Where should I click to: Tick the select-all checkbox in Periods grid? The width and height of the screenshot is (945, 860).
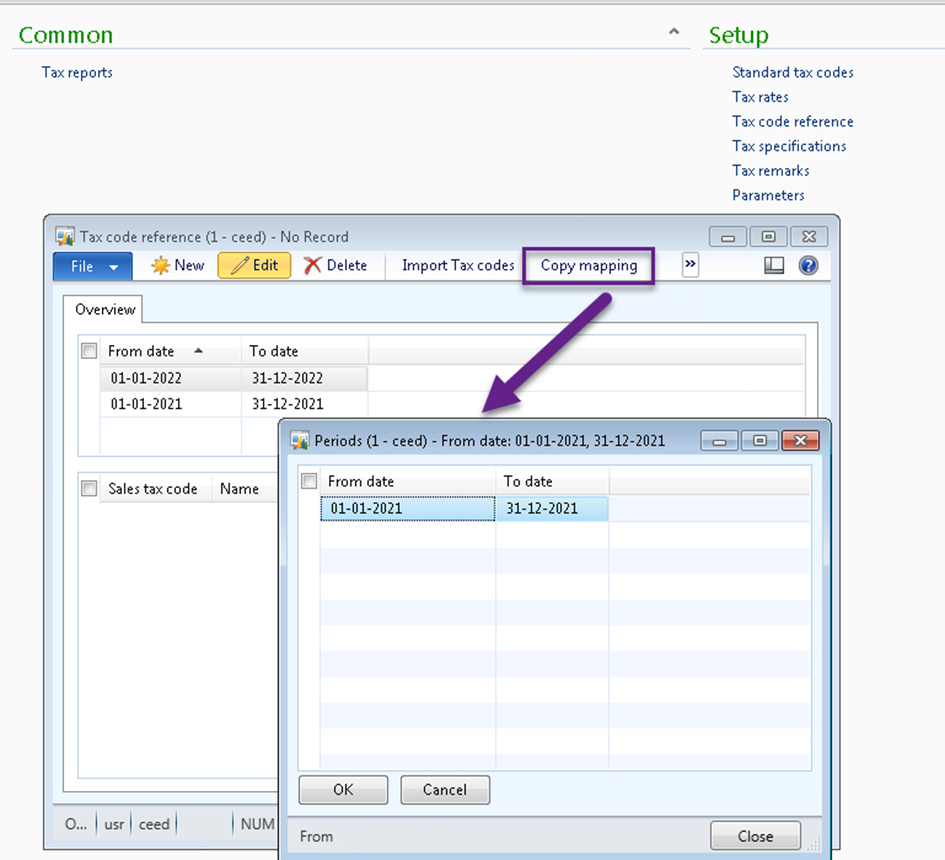pos(309,481)
